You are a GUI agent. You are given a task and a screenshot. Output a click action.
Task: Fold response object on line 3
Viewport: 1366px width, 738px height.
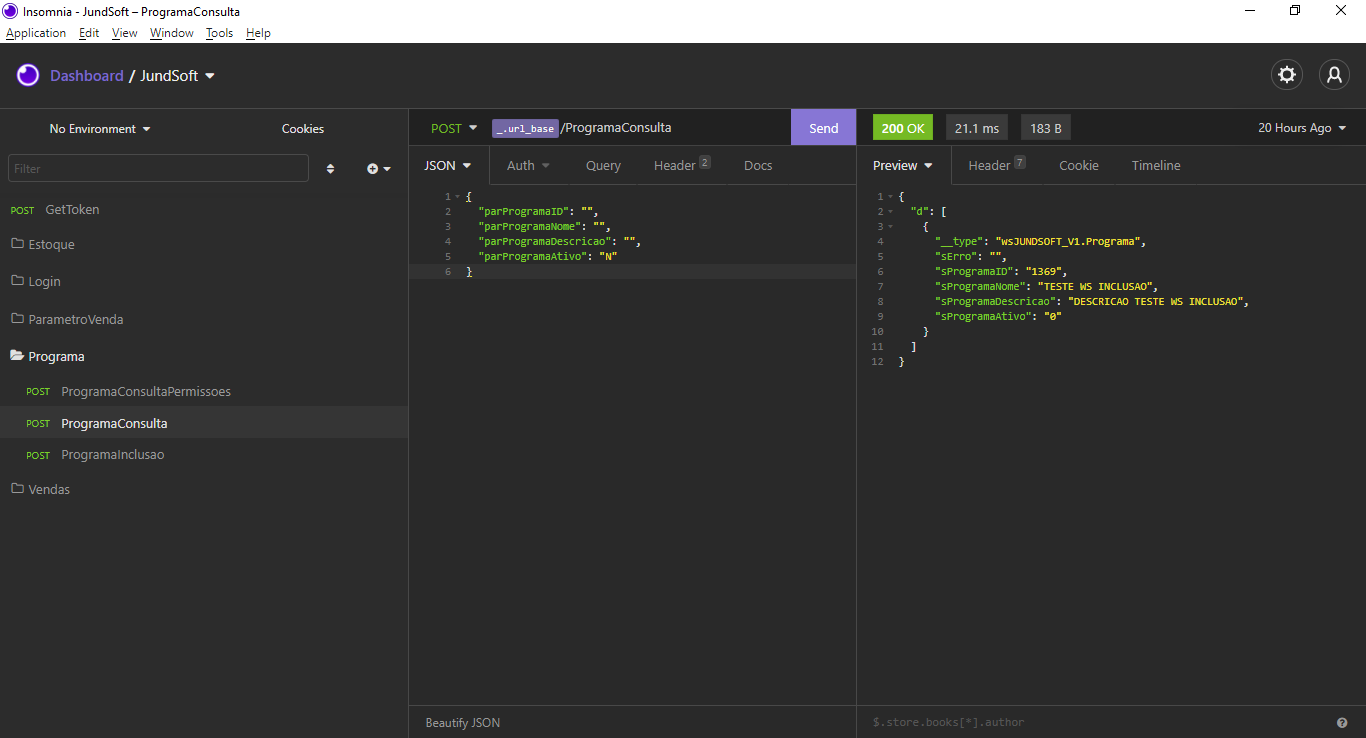[x=891, y=227]
